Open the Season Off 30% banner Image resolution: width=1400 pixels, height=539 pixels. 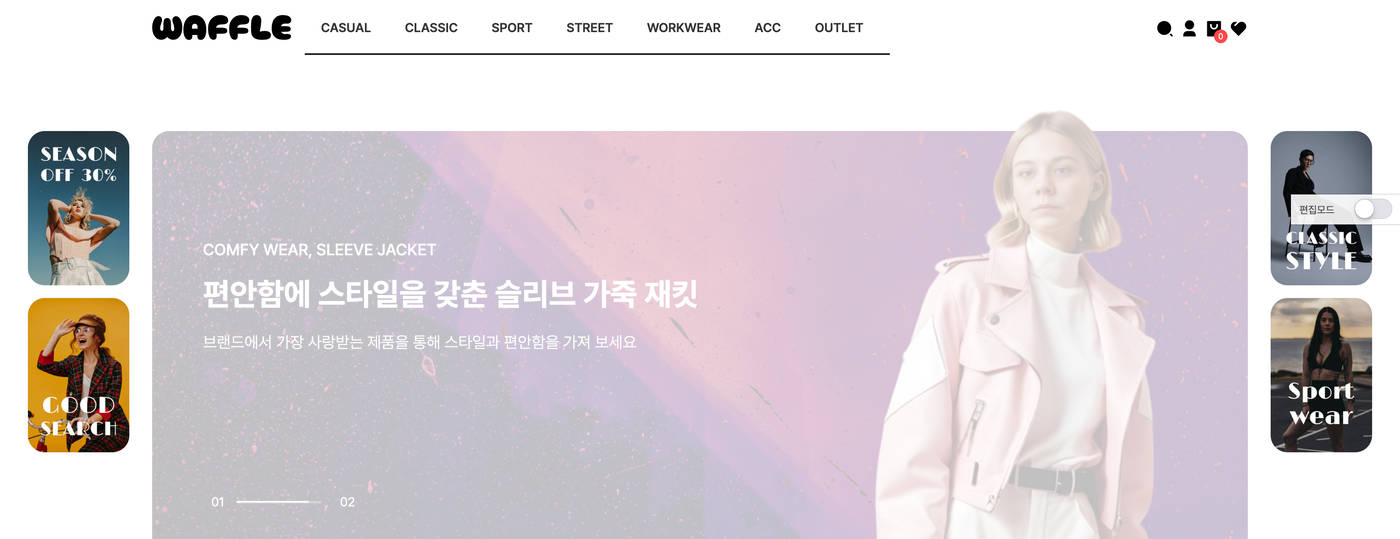pyautogui.click(x=79, y=208)
